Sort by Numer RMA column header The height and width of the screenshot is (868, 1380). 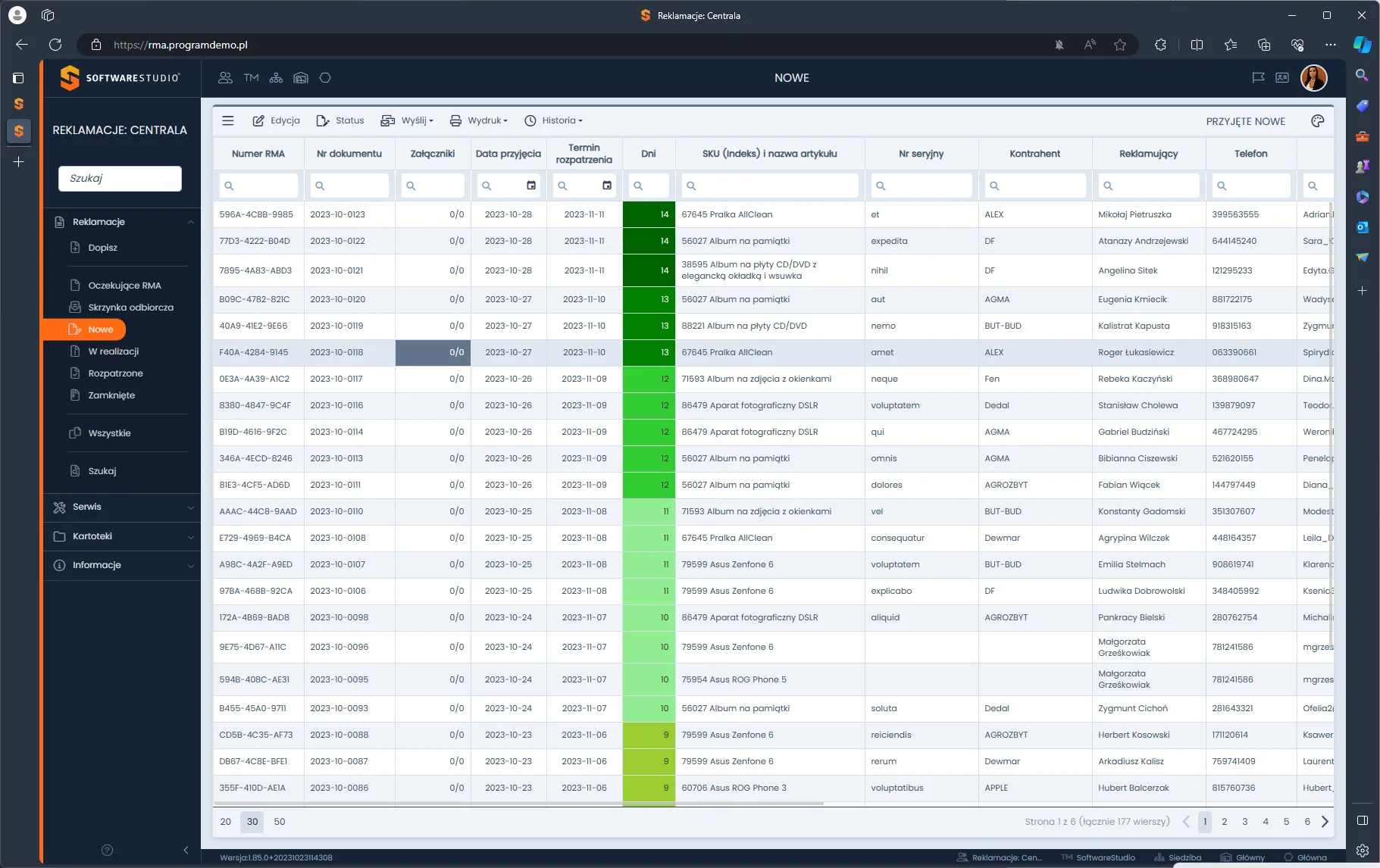click(x=258, y=154)
